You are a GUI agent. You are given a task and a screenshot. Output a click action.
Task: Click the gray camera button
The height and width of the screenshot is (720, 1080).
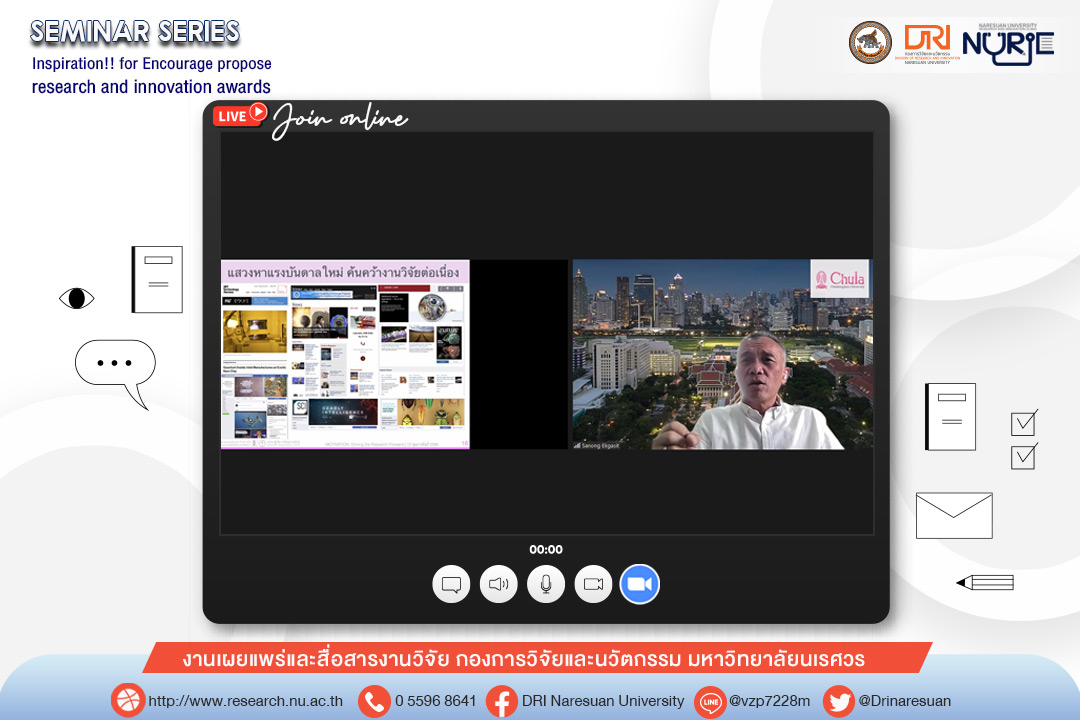593,584
